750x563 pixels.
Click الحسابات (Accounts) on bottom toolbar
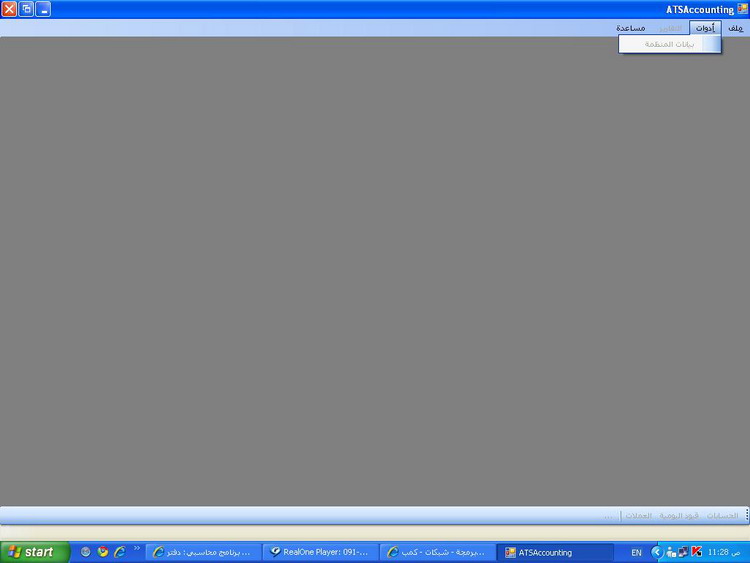click(x=722, y=516)
